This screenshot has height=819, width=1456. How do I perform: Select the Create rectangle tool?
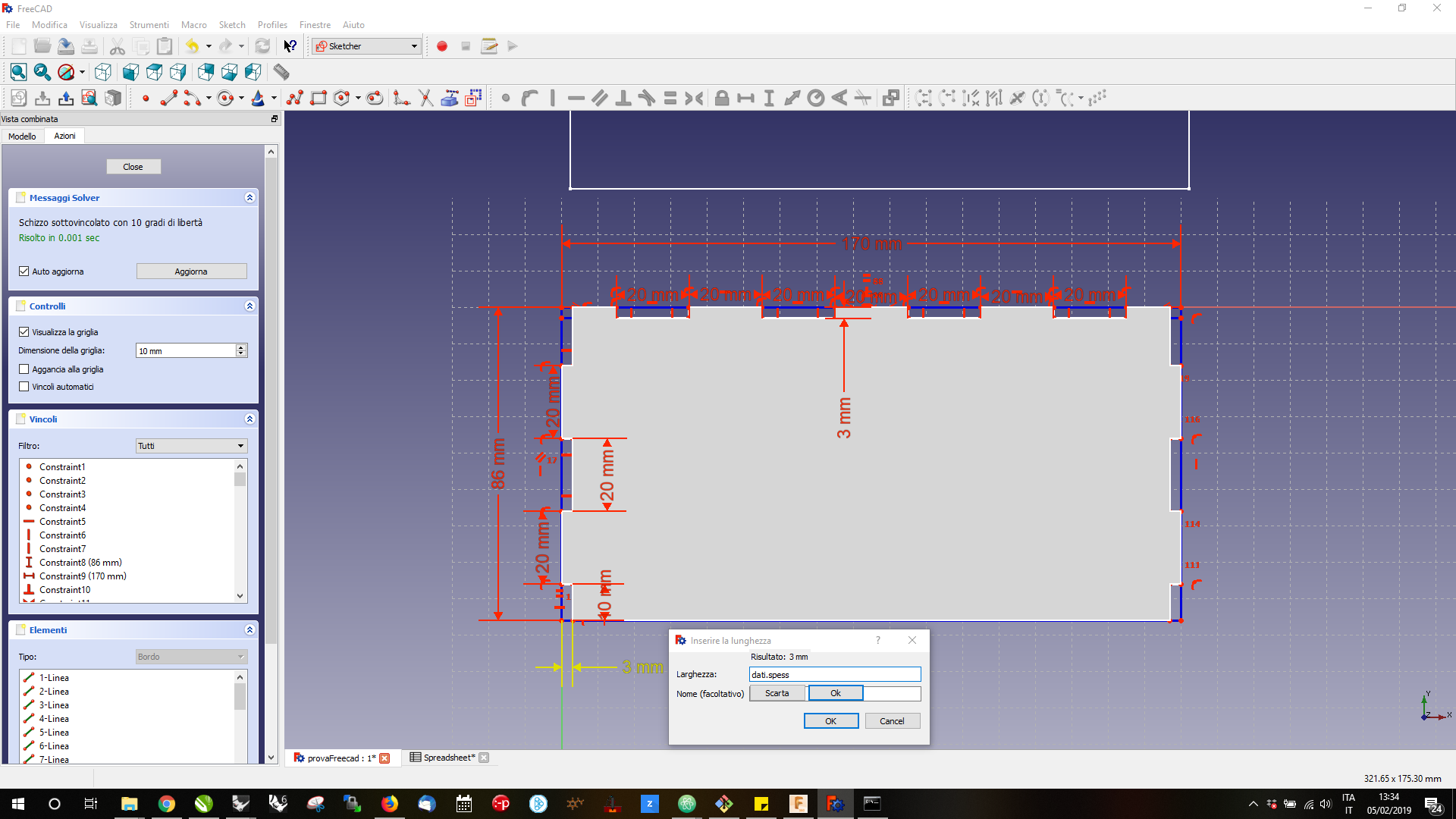318,98
